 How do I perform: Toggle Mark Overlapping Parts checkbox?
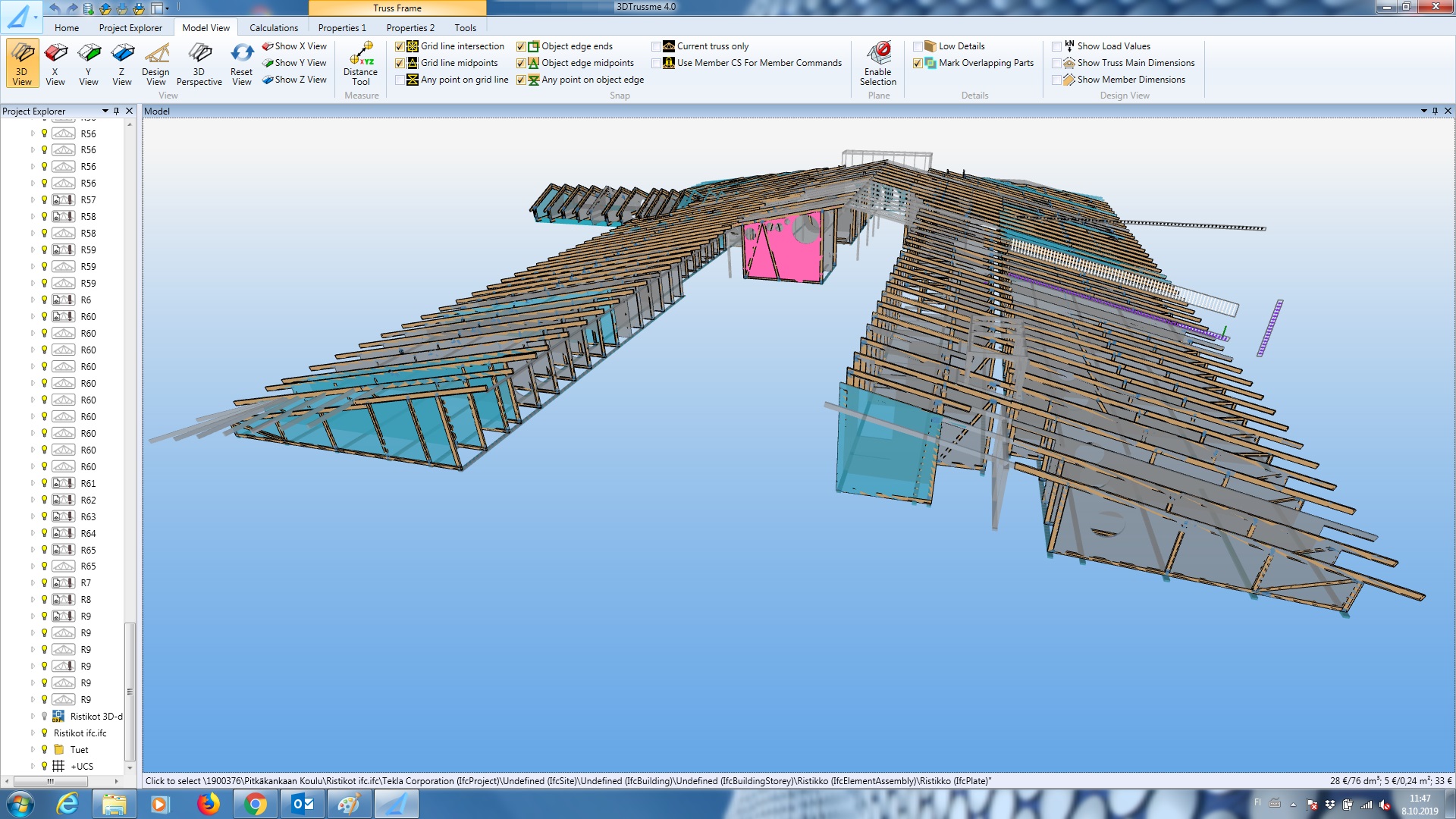(918, 63)
